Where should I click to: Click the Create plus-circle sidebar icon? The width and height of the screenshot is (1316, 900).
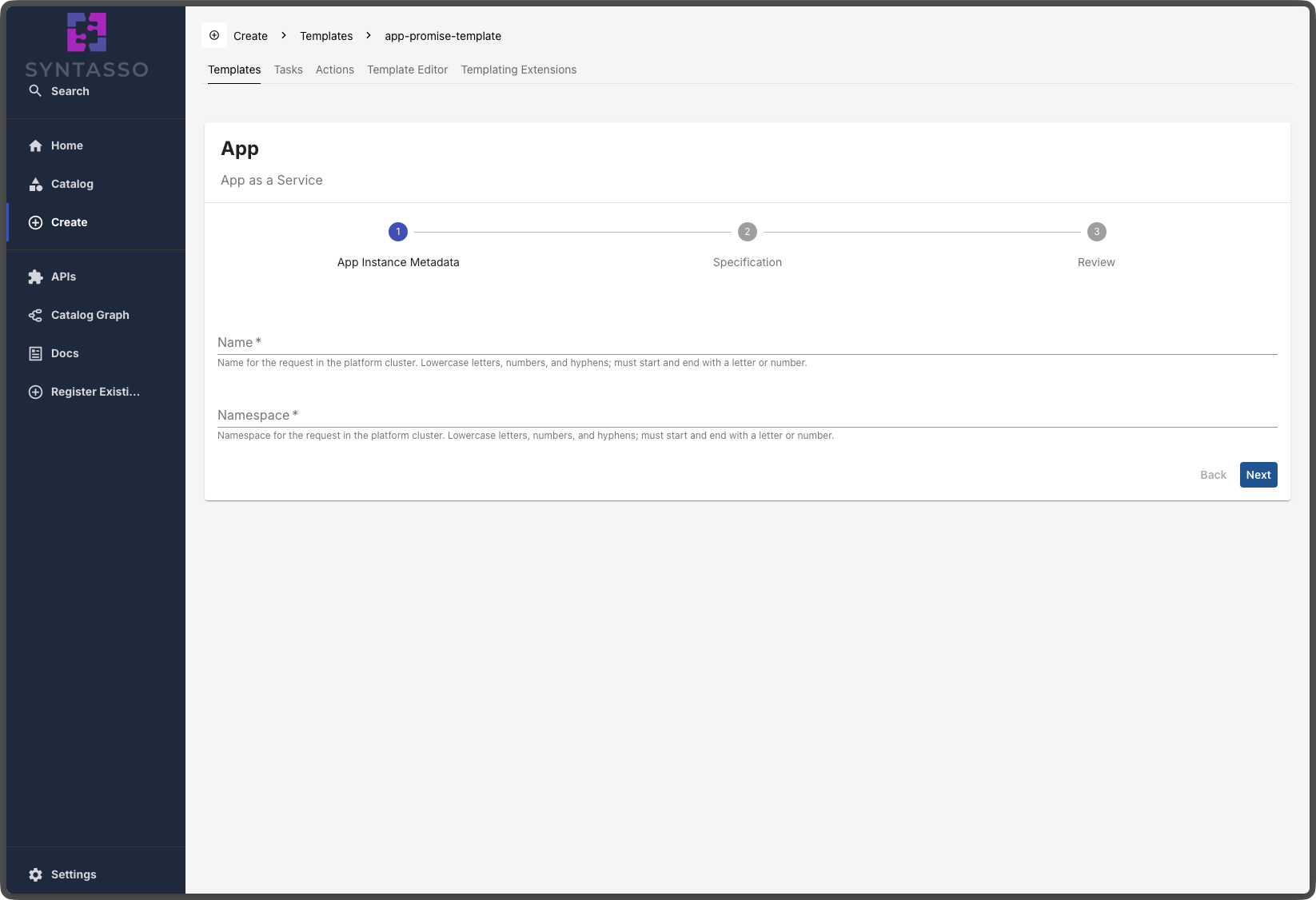coord(35,222)
